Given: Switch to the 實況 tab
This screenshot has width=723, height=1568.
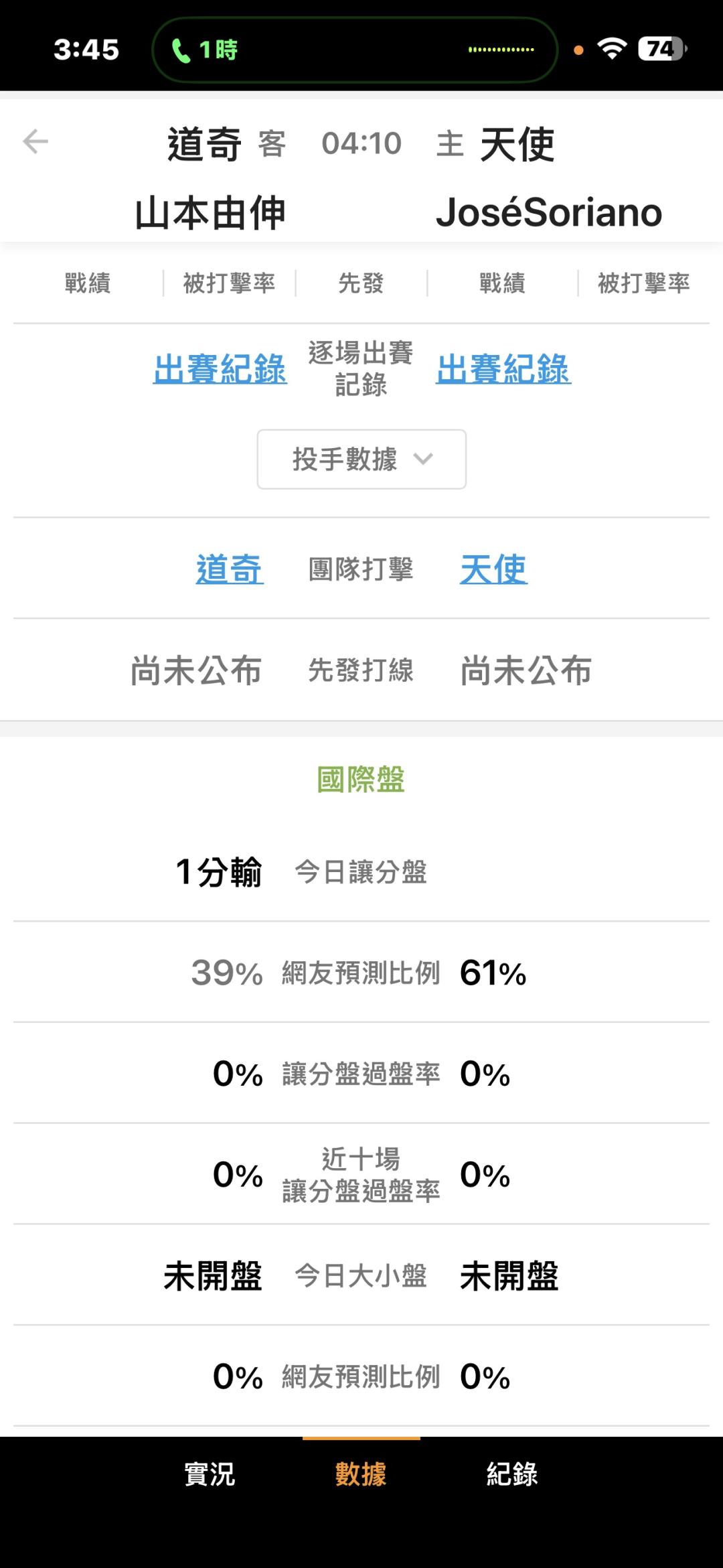Looking at the screenshot, I should pos(210,1474).
